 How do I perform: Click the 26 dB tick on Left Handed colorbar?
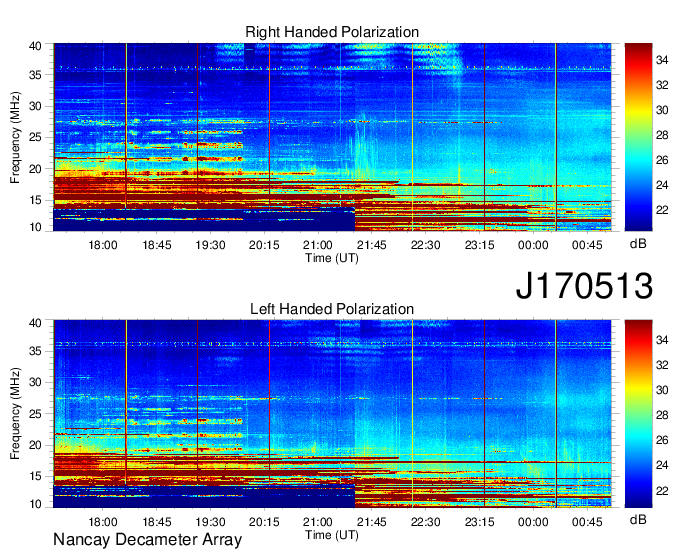(662, 440)
